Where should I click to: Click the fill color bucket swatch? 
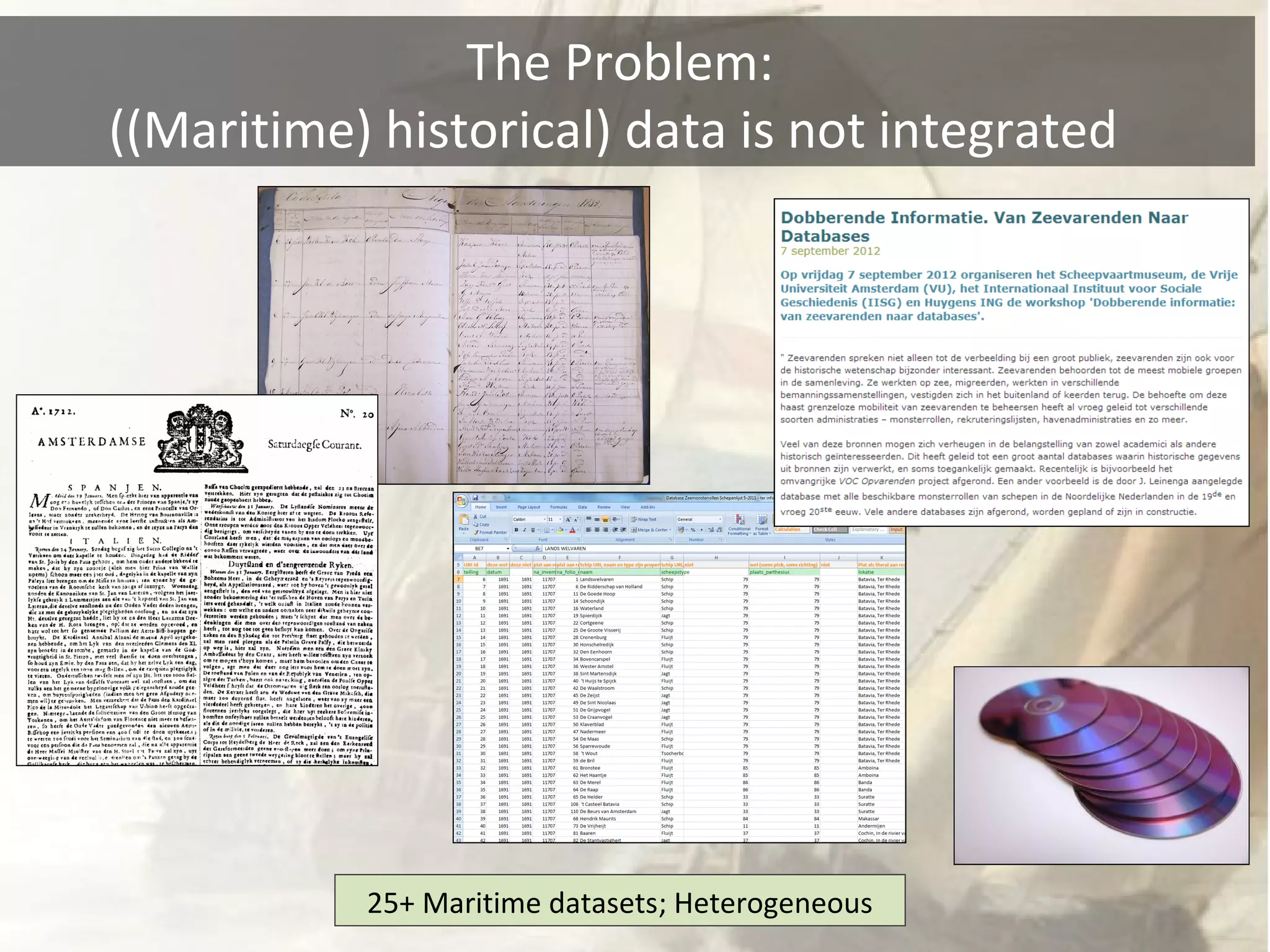tap(561, 530)
